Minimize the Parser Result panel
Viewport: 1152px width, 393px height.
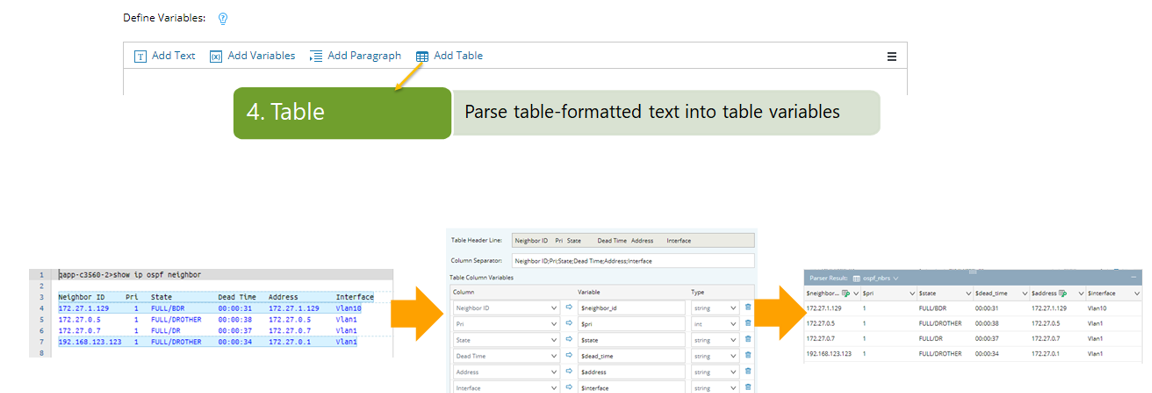[1134, 278]
